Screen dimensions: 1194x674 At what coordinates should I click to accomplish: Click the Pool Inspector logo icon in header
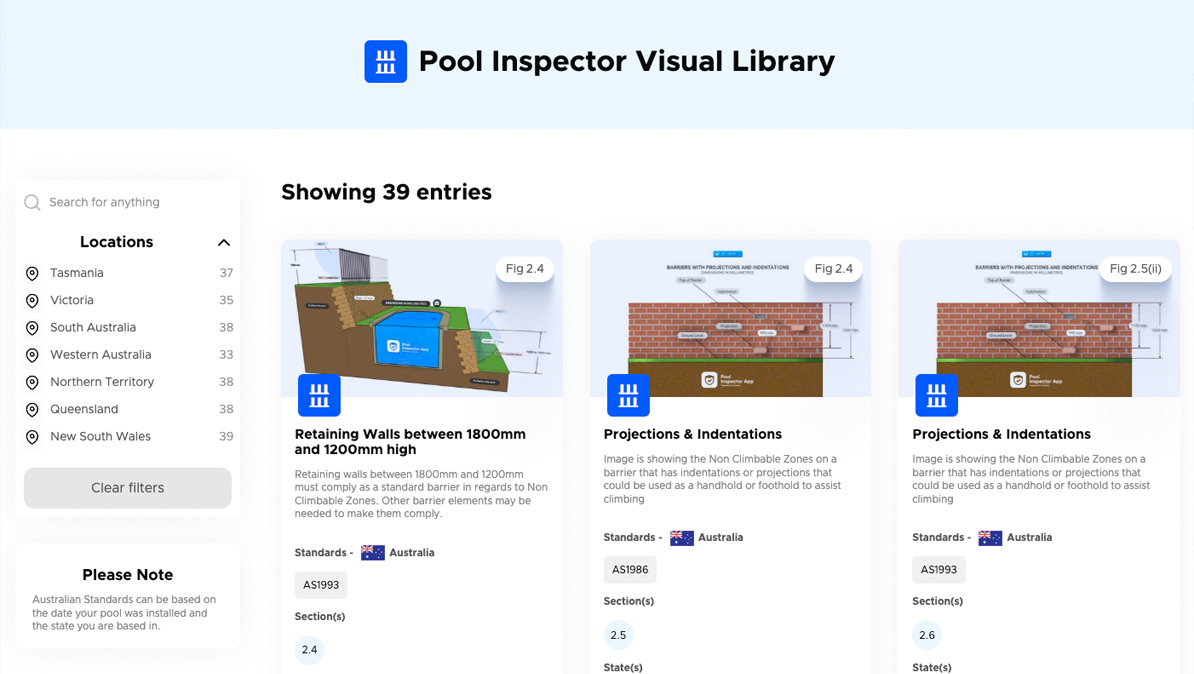(385, 61)
